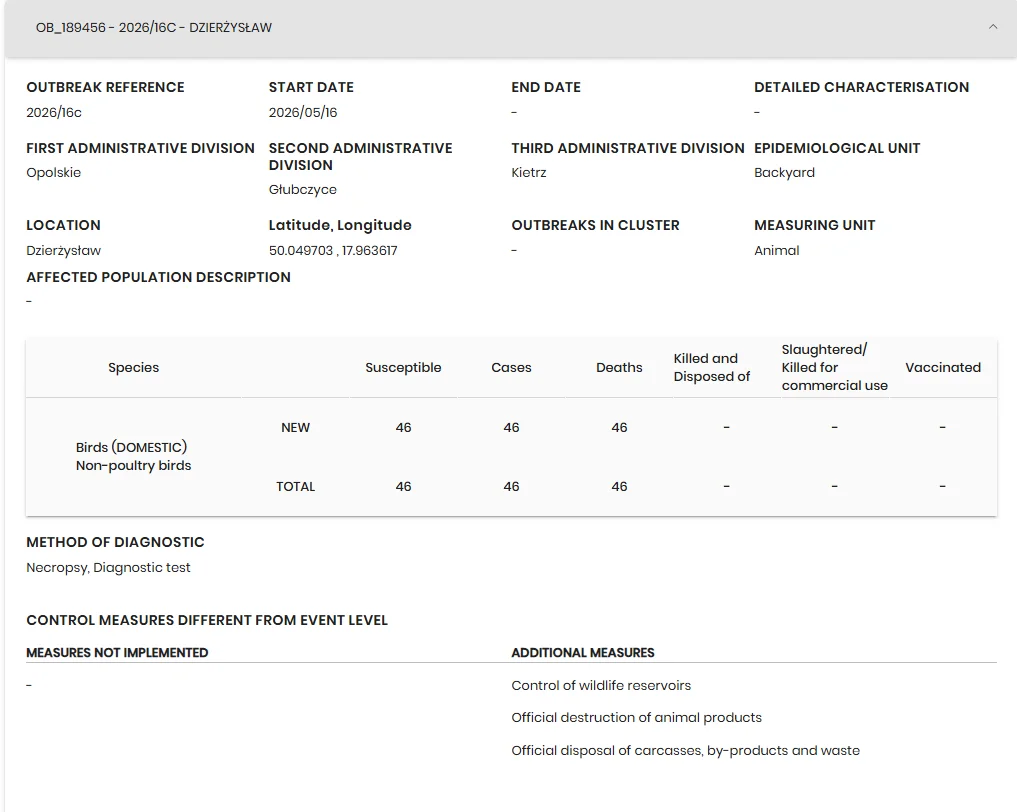
Task: Click the Slaughtered/Killed for commercial use header
Action: click(834, 367)
